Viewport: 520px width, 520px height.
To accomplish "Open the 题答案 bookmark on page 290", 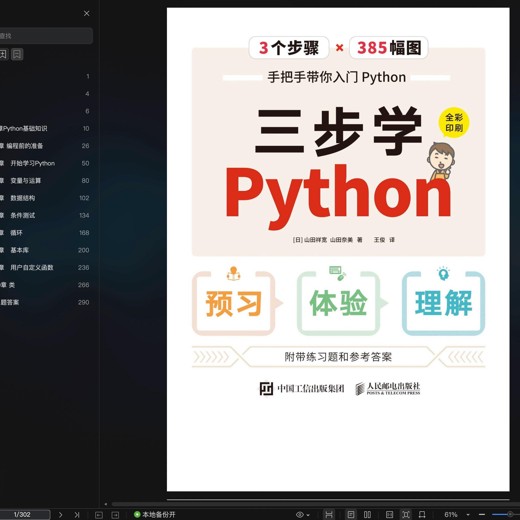I will pyautogui.click(x=45, y=302).
